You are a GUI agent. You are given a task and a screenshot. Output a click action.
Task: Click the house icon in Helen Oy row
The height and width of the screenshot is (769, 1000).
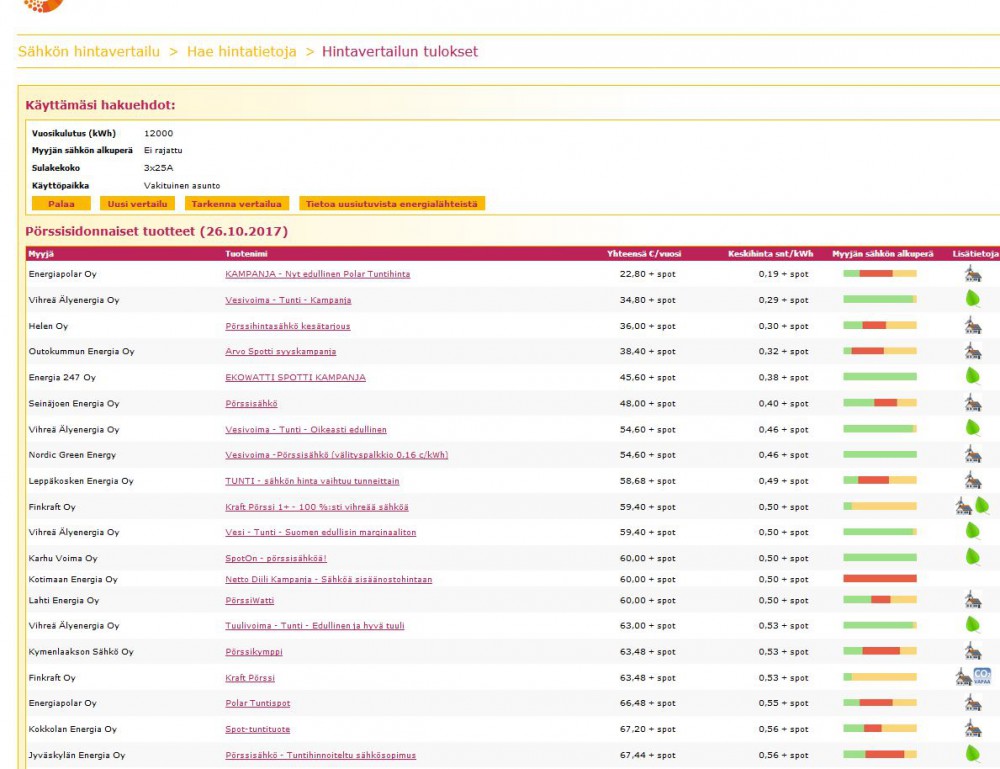(972, 325)
